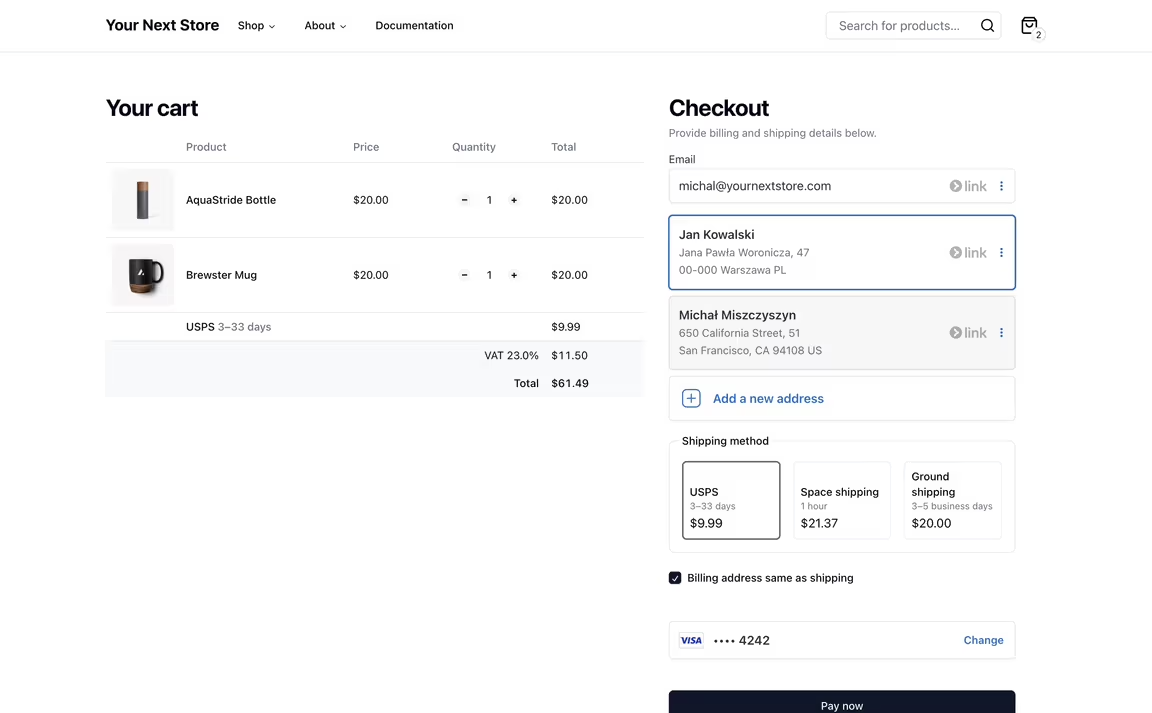This screenshot has height=713, width=1152.
Task: Open the shopping cart icon
Action: 1029,26
